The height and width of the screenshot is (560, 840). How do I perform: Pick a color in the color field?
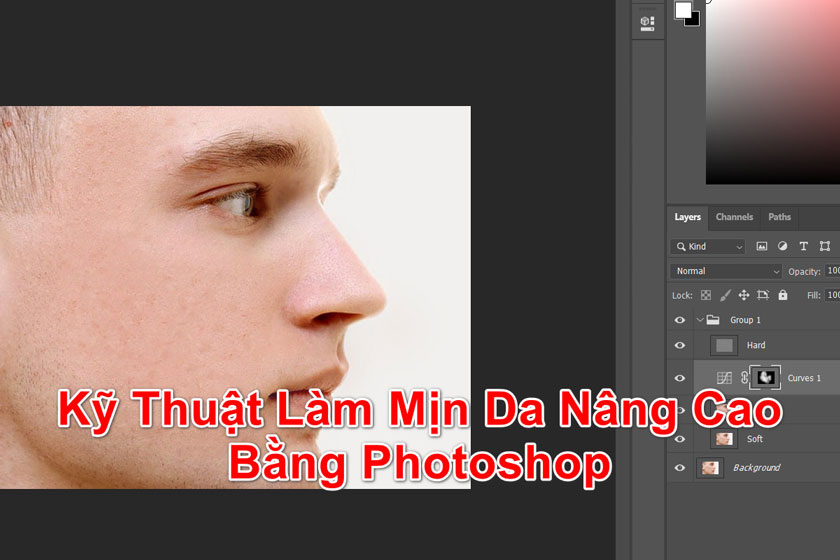point(772,92)
